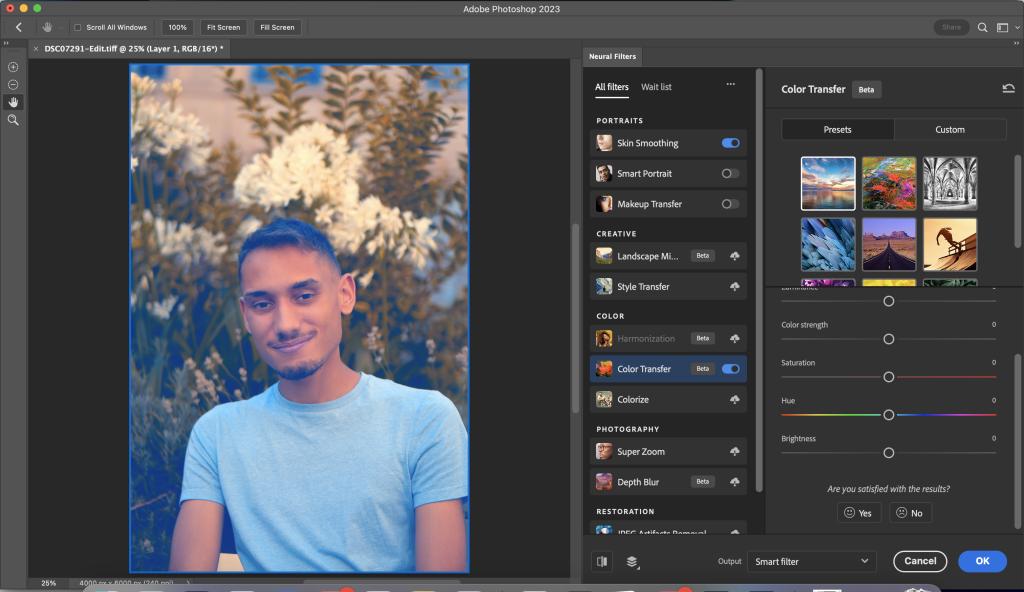Download the Colorize filter via cloud icon

coord(735,399)
